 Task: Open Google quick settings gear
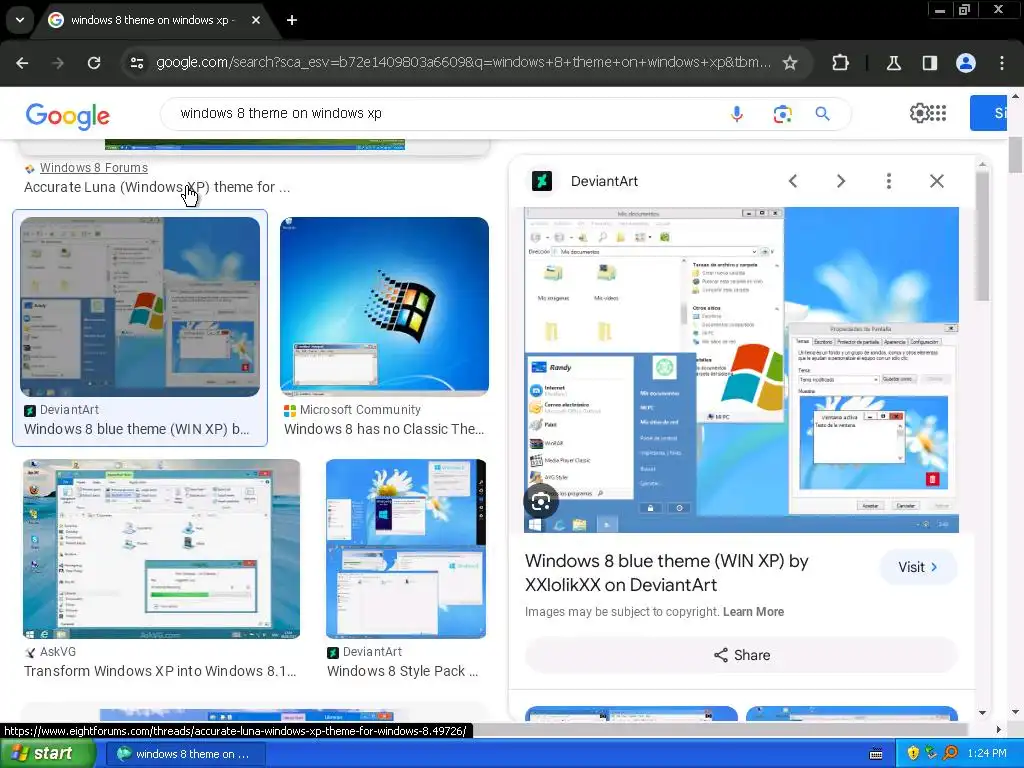pyautogui.click(x=919, y=113)
